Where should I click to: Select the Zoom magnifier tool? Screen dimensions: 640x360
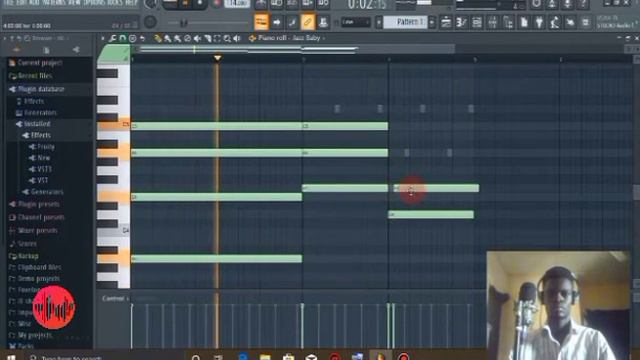click(227, 38)
